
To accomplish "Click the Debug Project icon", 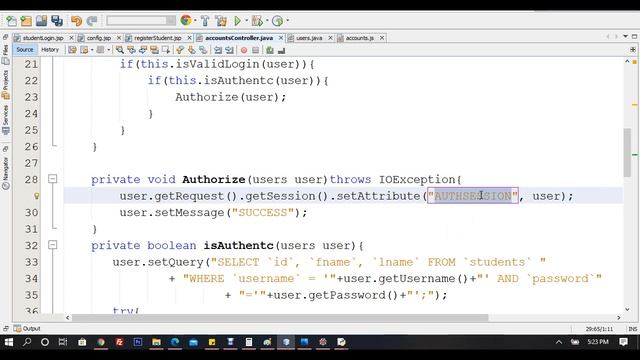I will point(257,21).
